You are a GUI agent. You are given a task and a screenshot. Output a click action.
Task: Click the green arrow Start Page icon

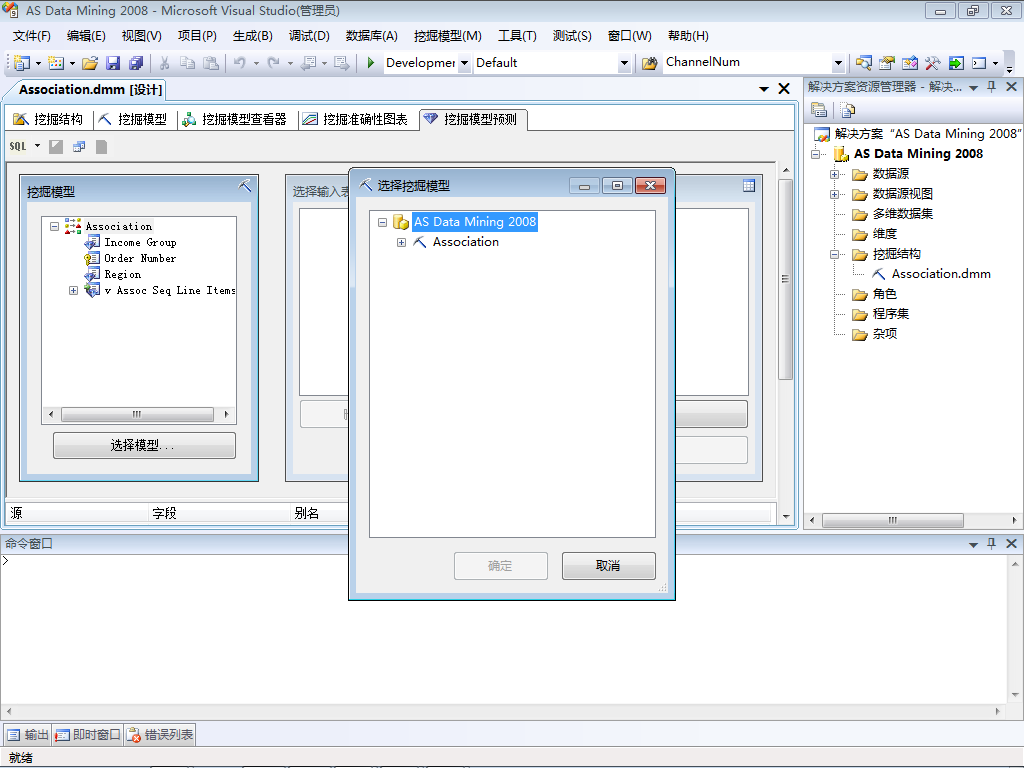pos(956,63)
